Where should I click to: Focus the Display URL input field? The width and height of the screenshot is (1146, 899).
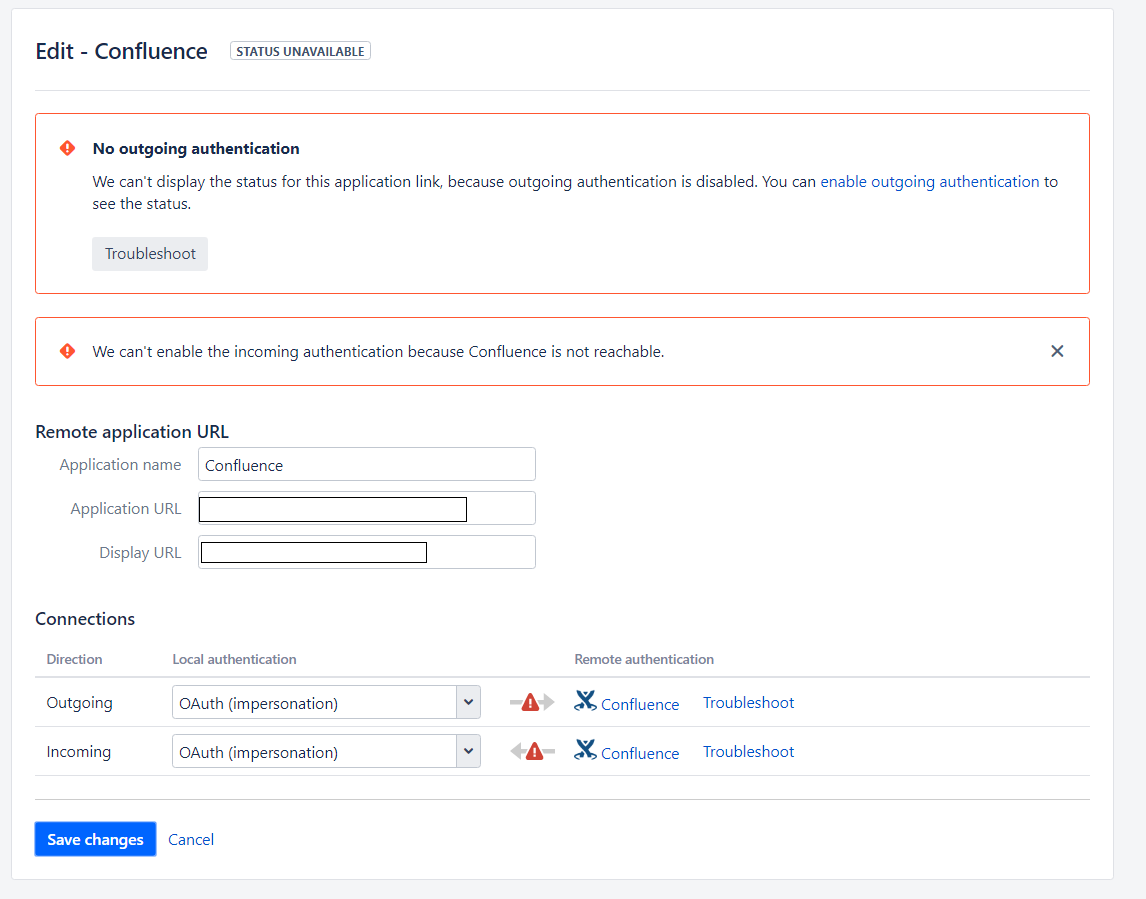click(x=367, y=553)
